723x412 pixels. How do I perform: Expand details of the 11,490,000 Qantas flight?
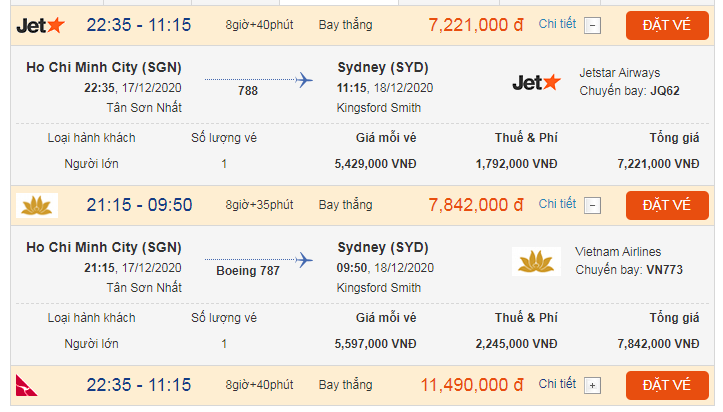(592, 386)
